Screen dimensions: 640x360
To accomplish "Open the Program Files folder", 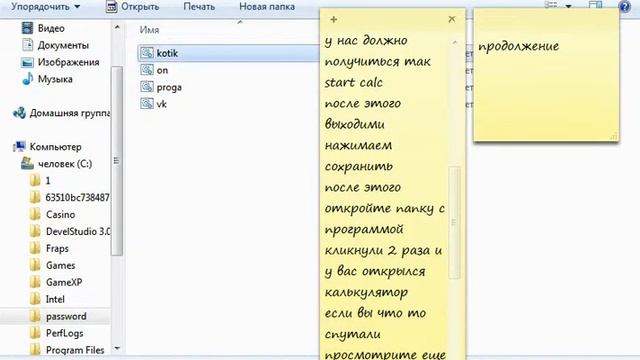I will click(75, 350).
